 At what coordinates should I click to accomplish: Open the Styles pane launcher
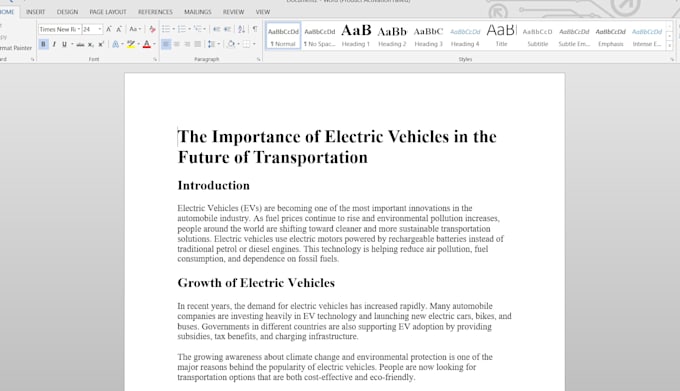tap(672, 59)
